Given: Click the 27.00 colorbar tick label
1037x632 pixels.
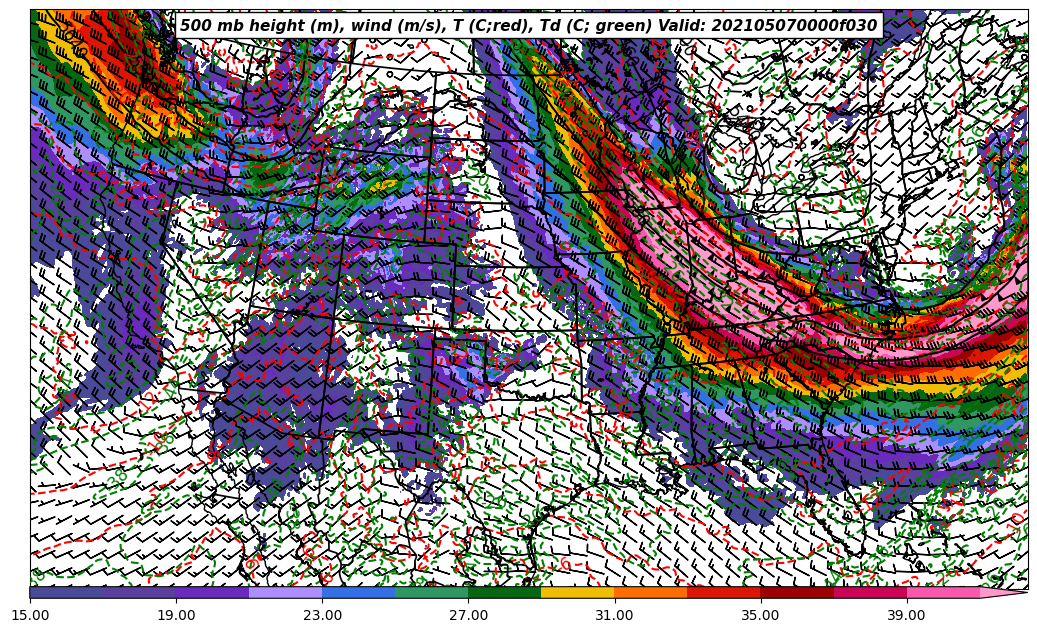Looking at the screenshot, I should (x=469, y=615).
